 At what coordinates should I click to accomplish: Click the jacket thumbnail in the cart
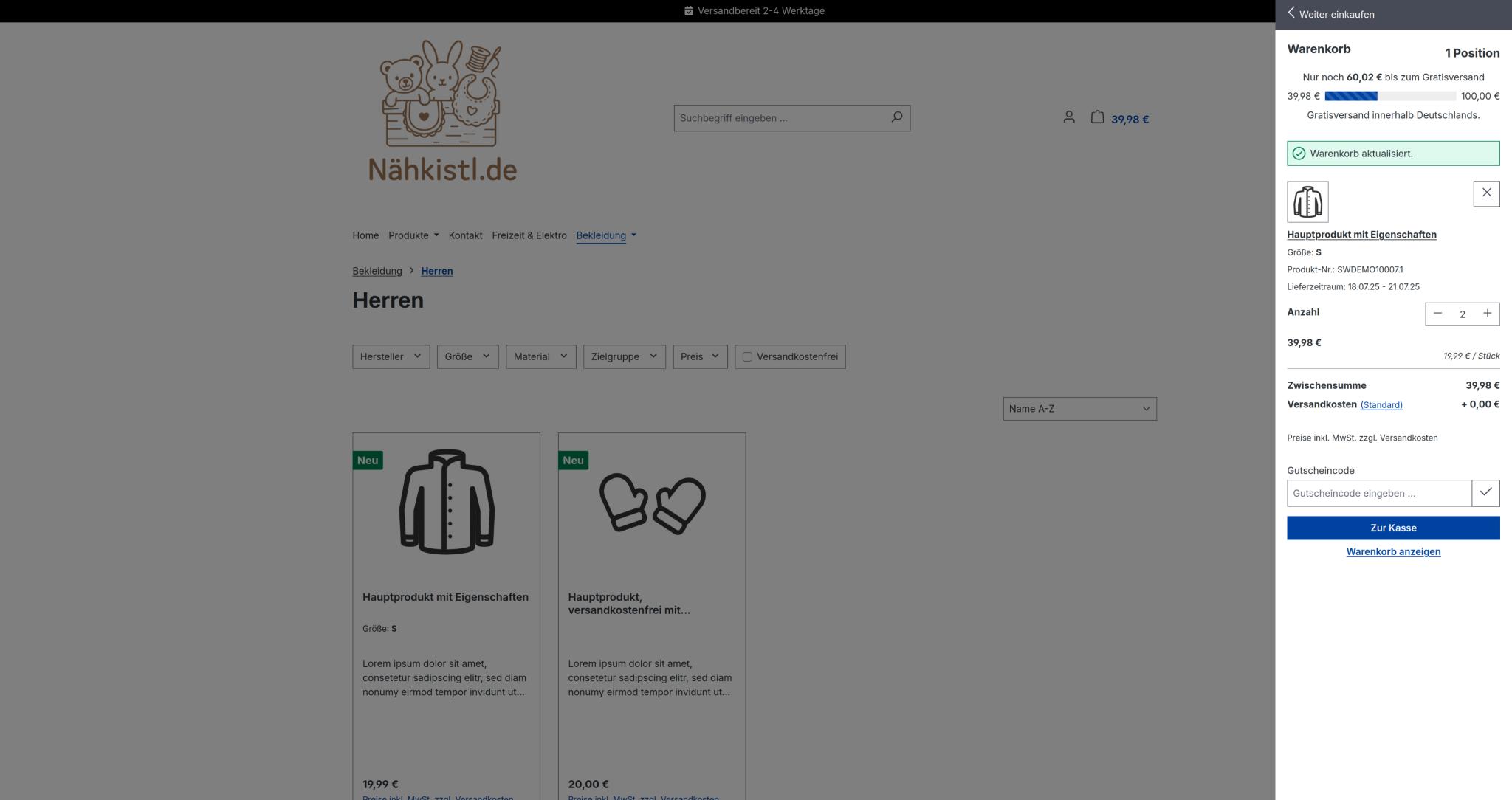1307,201
